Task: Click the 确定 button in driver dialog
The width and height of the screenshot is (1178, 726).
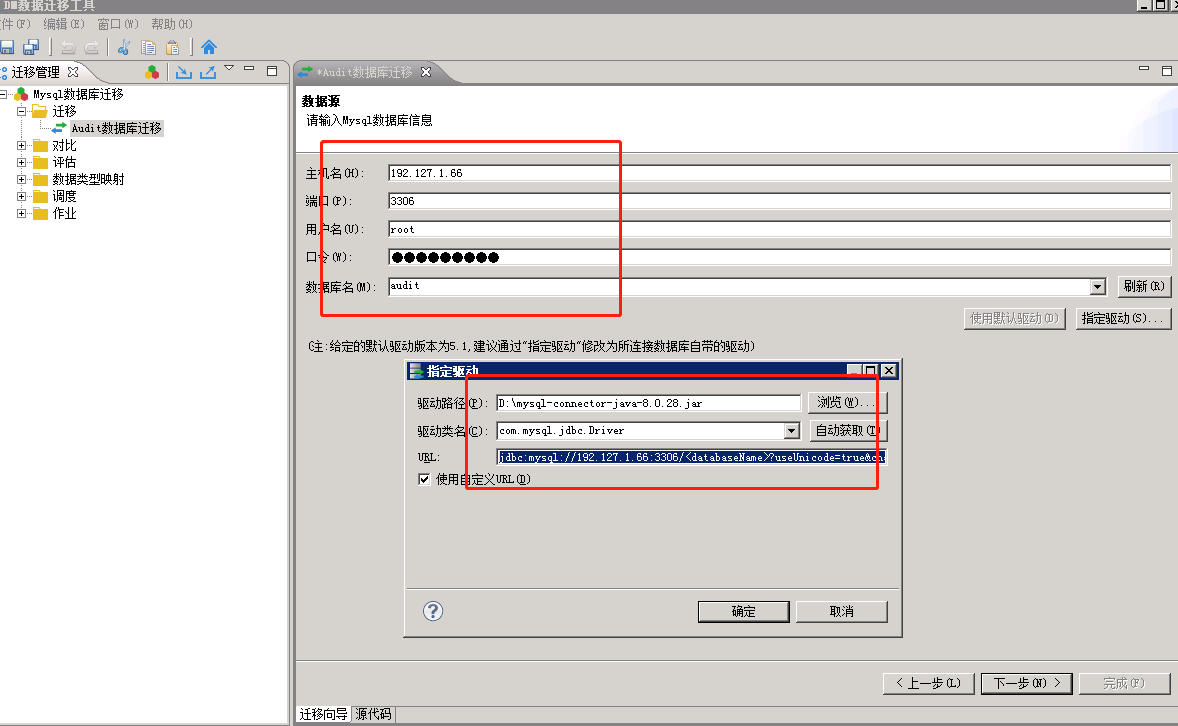Action: (743, 611)
